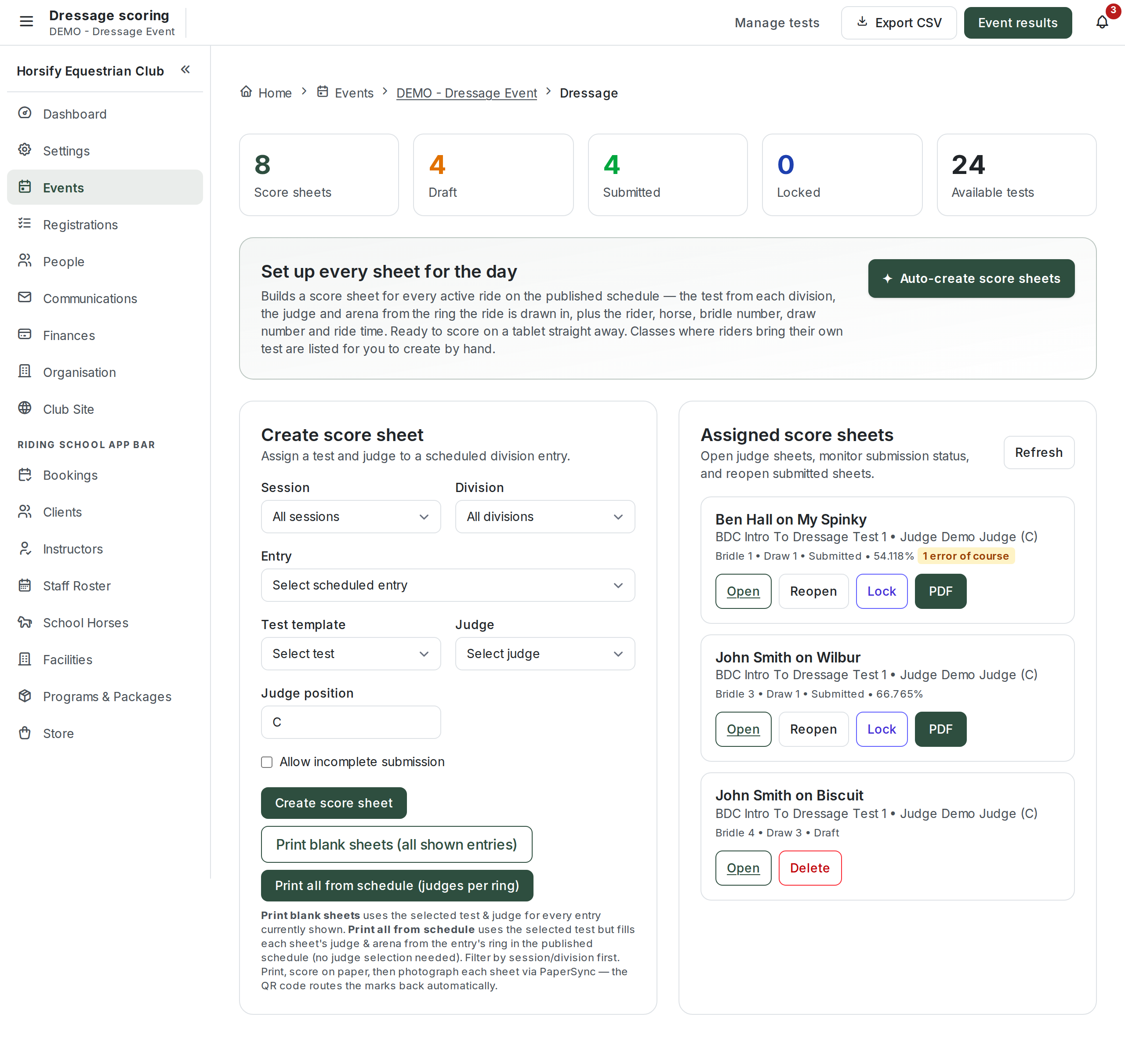The image size is (1125, 1064).
Task: Click the Organisation building icon
Action: [25, 372]
